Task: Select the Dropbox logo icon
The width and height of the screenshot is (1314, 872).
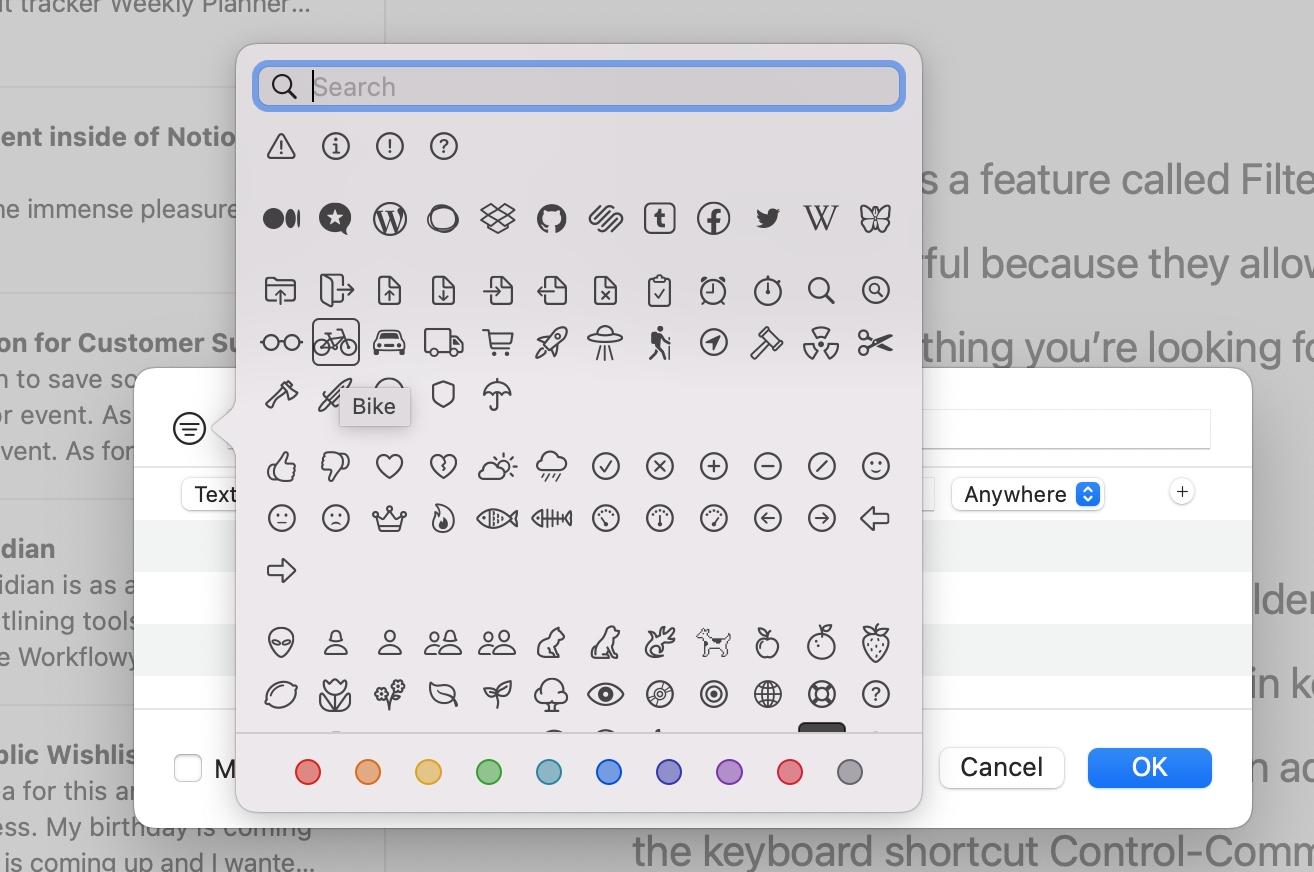Action: coord(497,218)
